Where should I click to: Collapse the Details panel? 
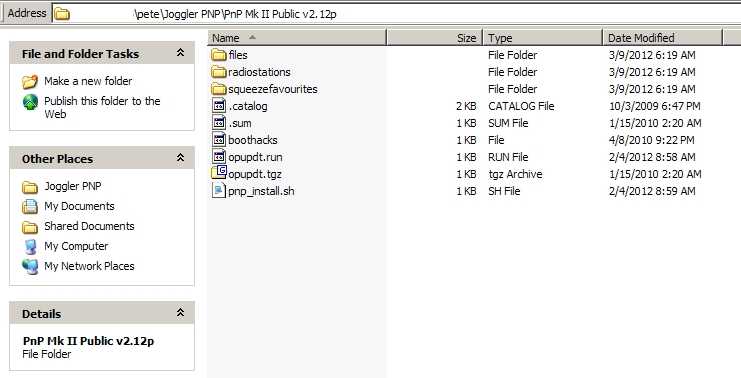pyautogui.click(x=181, y=312)
